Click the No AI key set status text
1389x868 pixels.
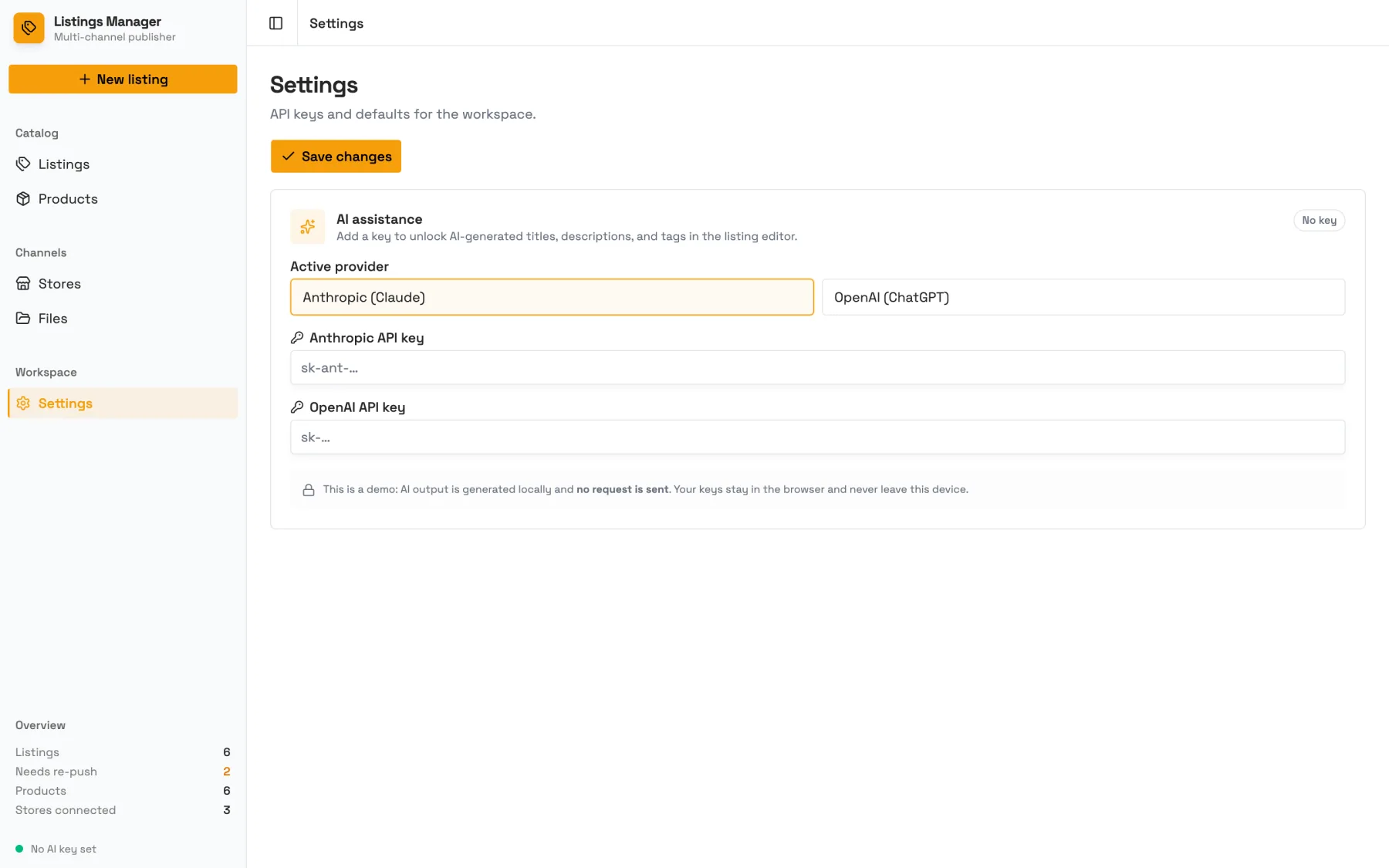coord(63,849)
